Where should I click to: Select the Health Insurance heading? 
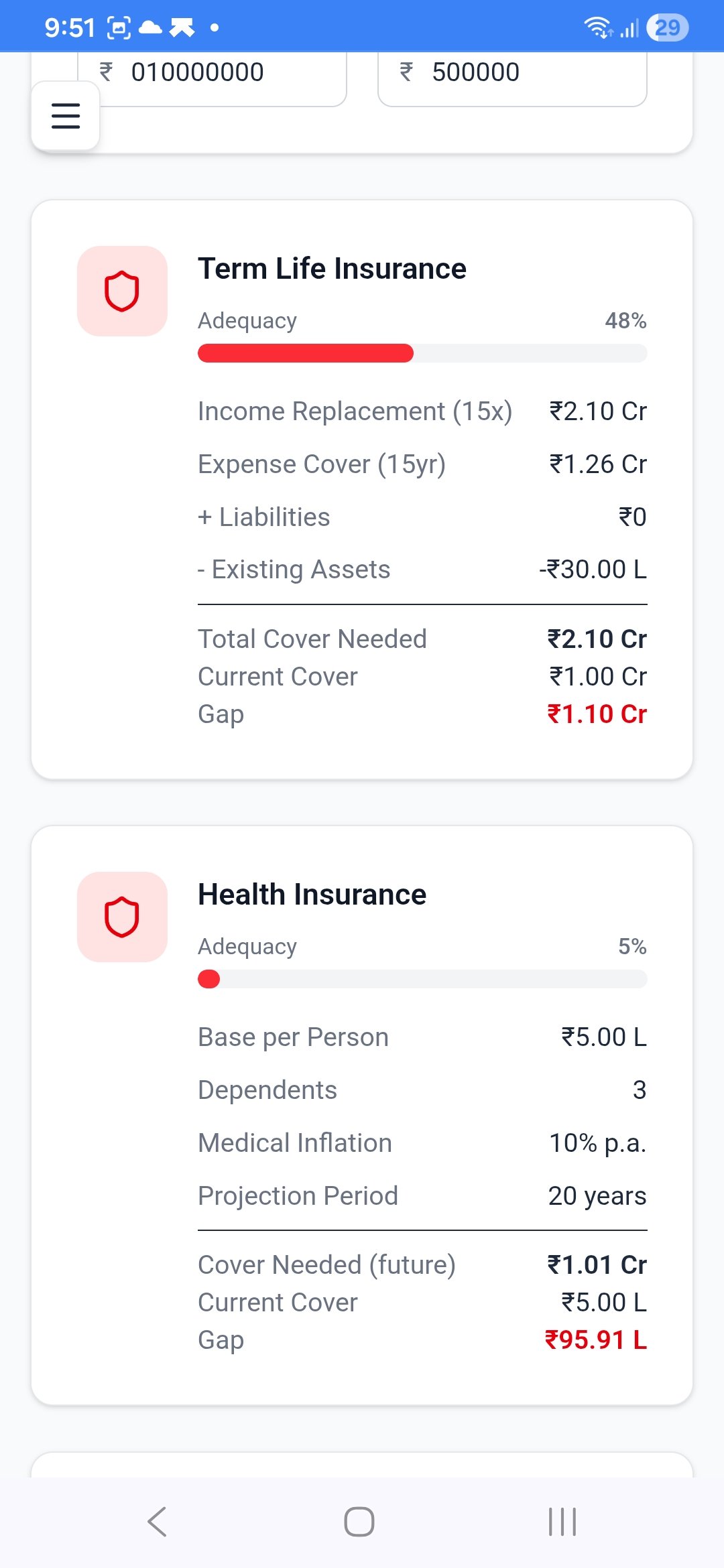312,895
